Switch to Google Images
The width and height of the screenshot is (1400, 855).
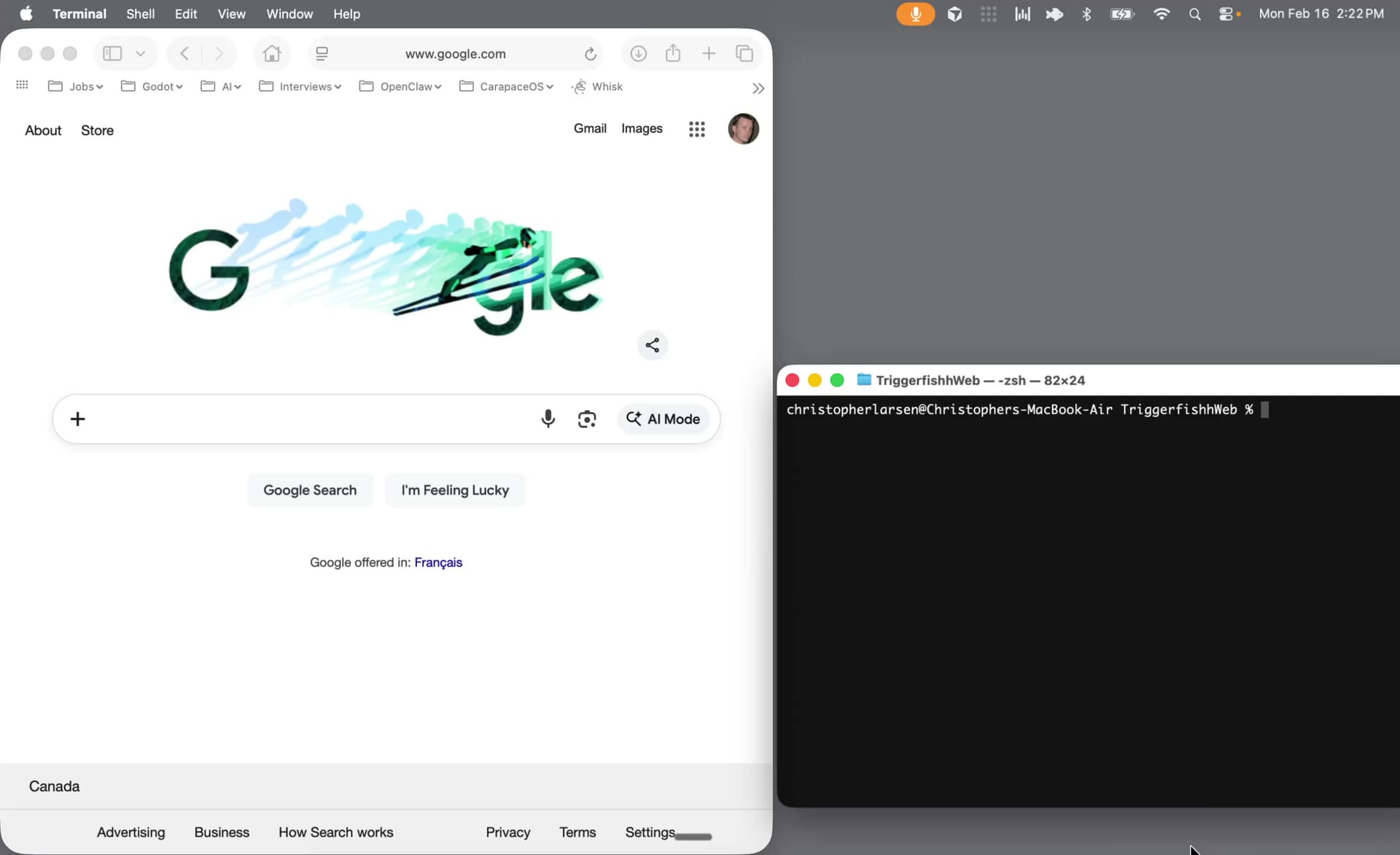tap(642, 128)
